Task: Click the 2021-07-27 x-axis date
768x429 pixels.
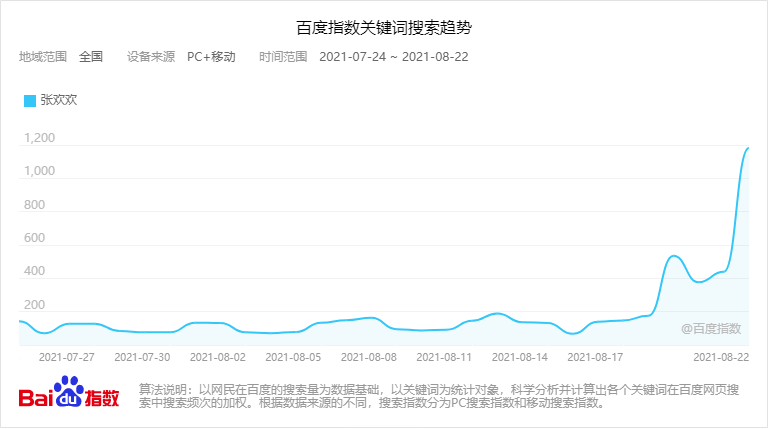Action: (67, 358)
